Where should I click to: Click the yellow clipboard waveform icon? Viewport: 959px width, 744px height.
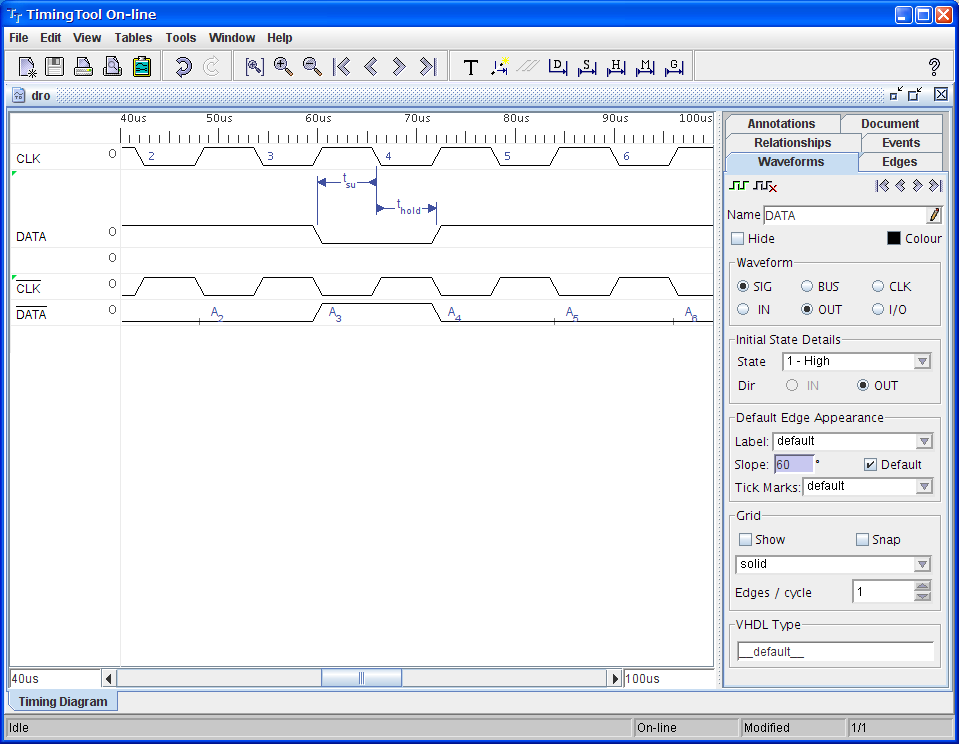[141, 67]
